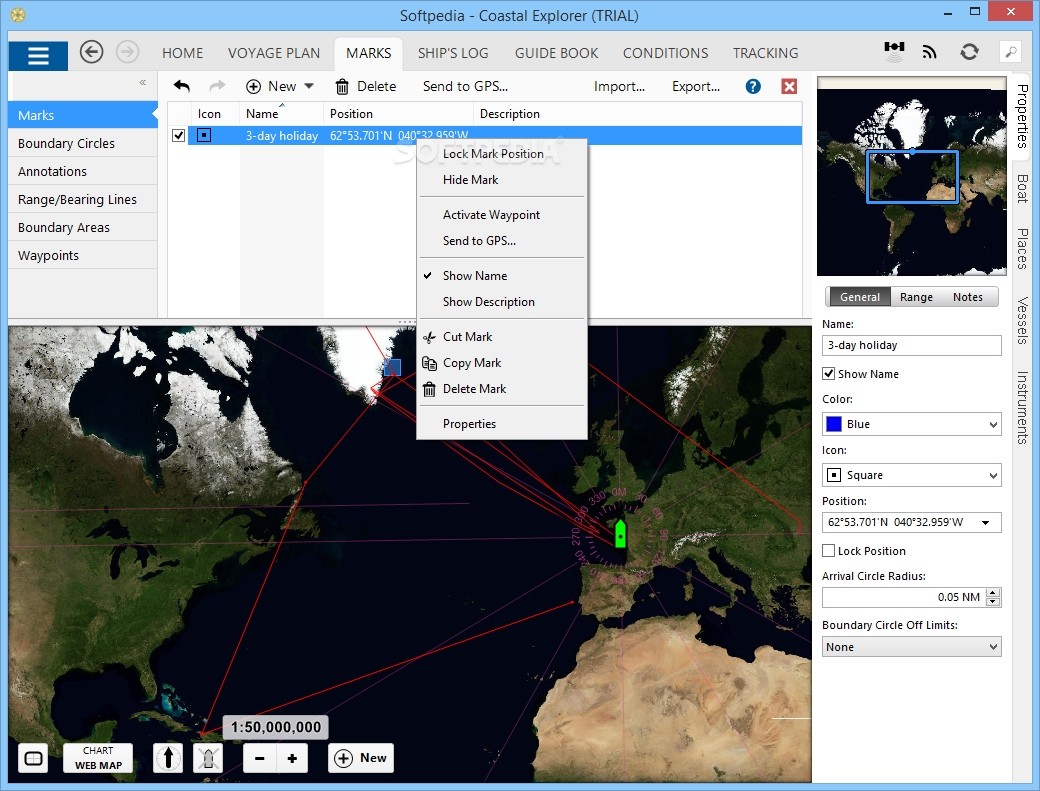The width and height of the screenshot is (1040, 791).
Task: Toggle Show Name in context menu
Action: [x=502, y=276]
